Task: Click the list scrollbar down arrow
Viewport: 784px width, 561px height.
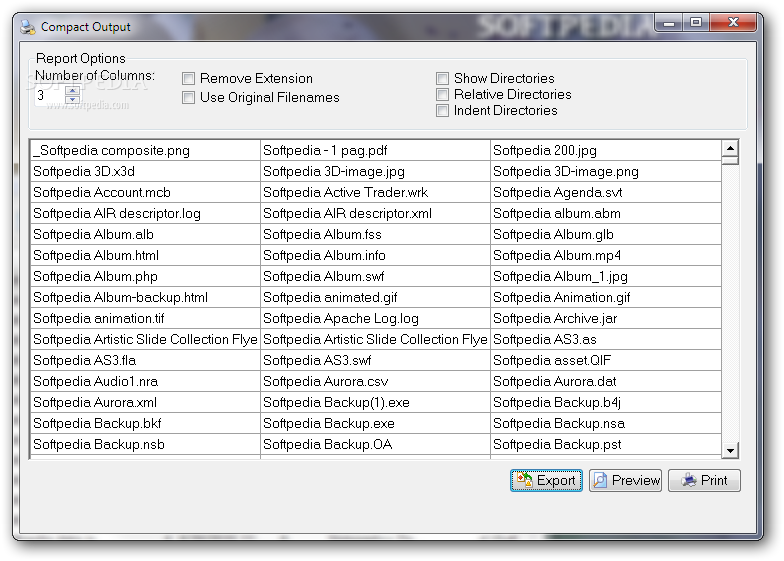Action: coord(730,450)
